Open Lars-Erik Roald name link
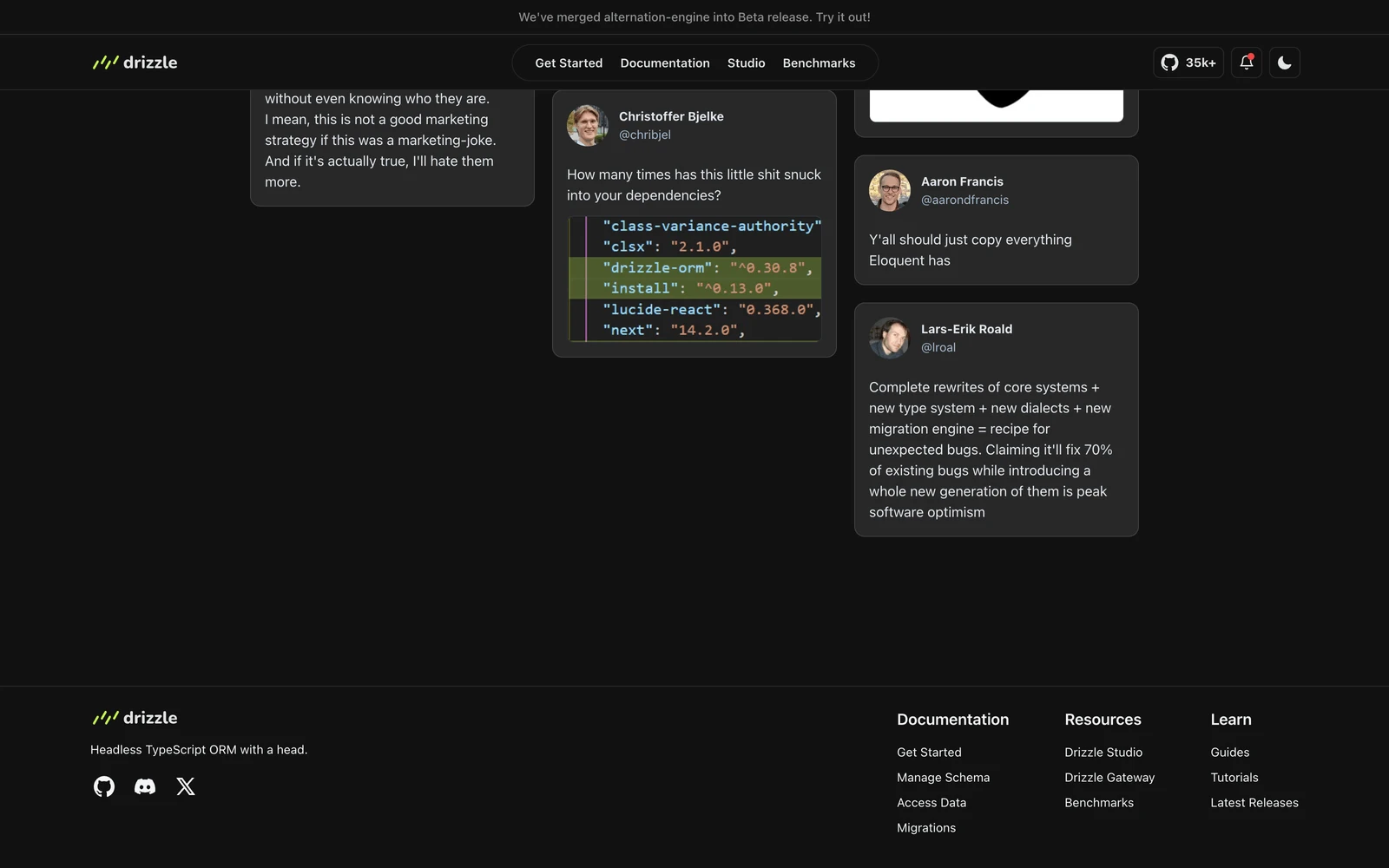The height and width of the screenshot is (868, 1389). click(x=966, y=329)
